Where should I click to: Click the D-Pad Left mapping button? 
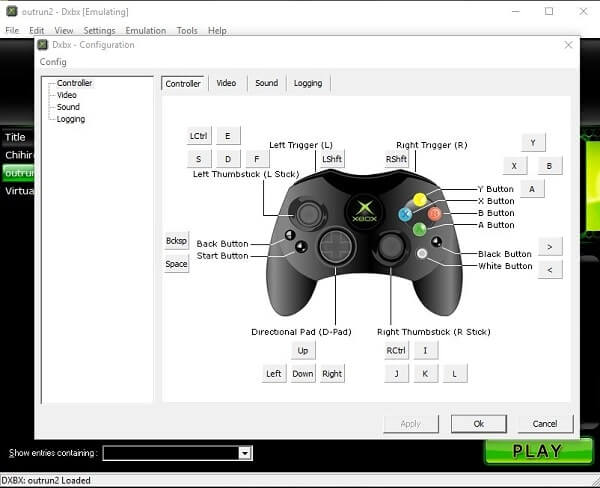[274, 374]
